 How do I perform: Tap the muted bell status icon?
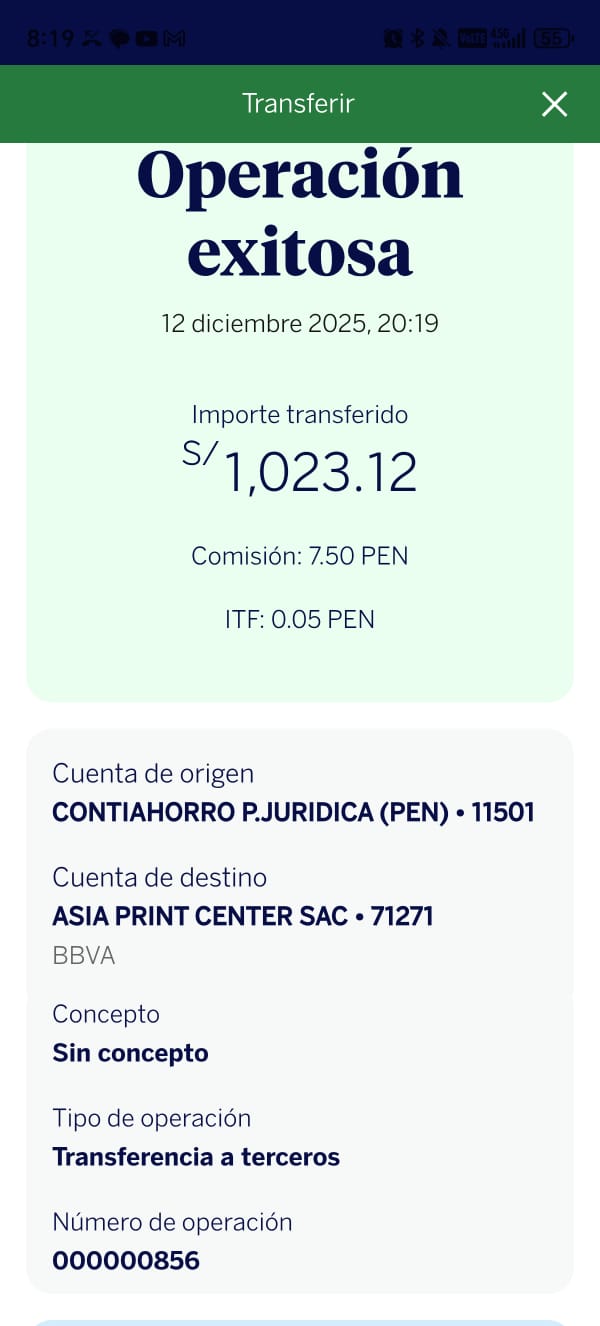click(x=440, y=39)
